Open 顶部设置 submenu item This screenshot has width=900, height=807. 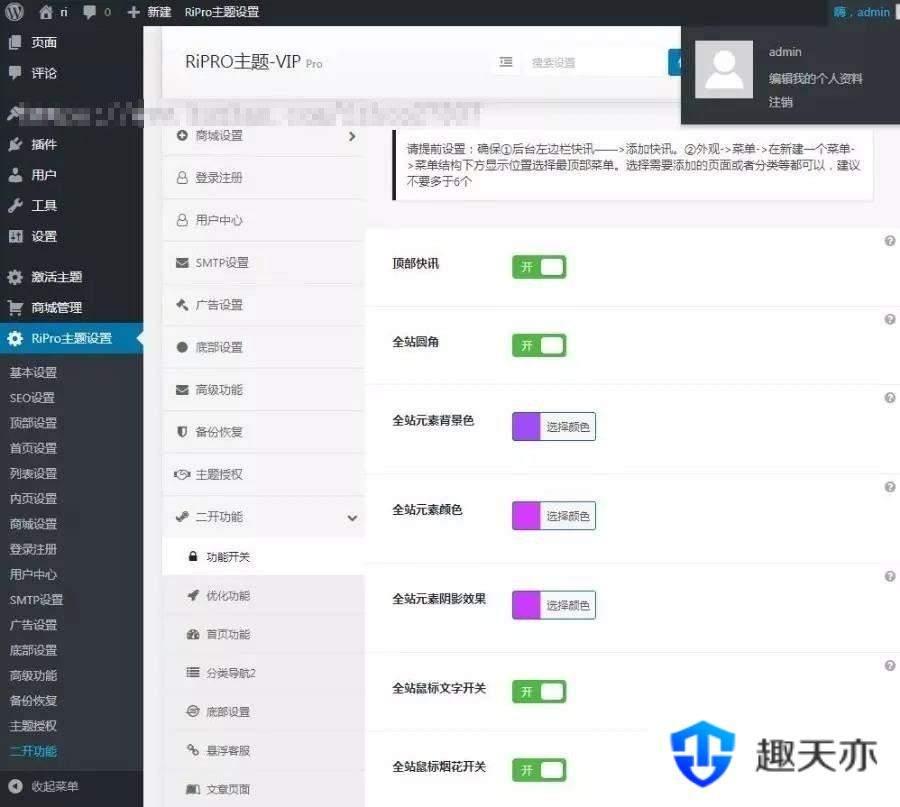(x=33, y=423)
